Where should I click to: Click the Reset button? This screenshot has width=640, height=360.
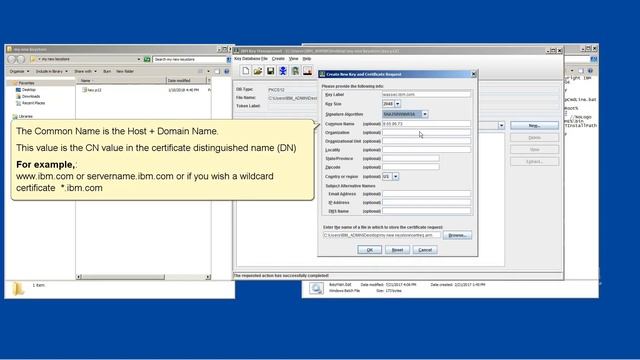click(397, 250)
